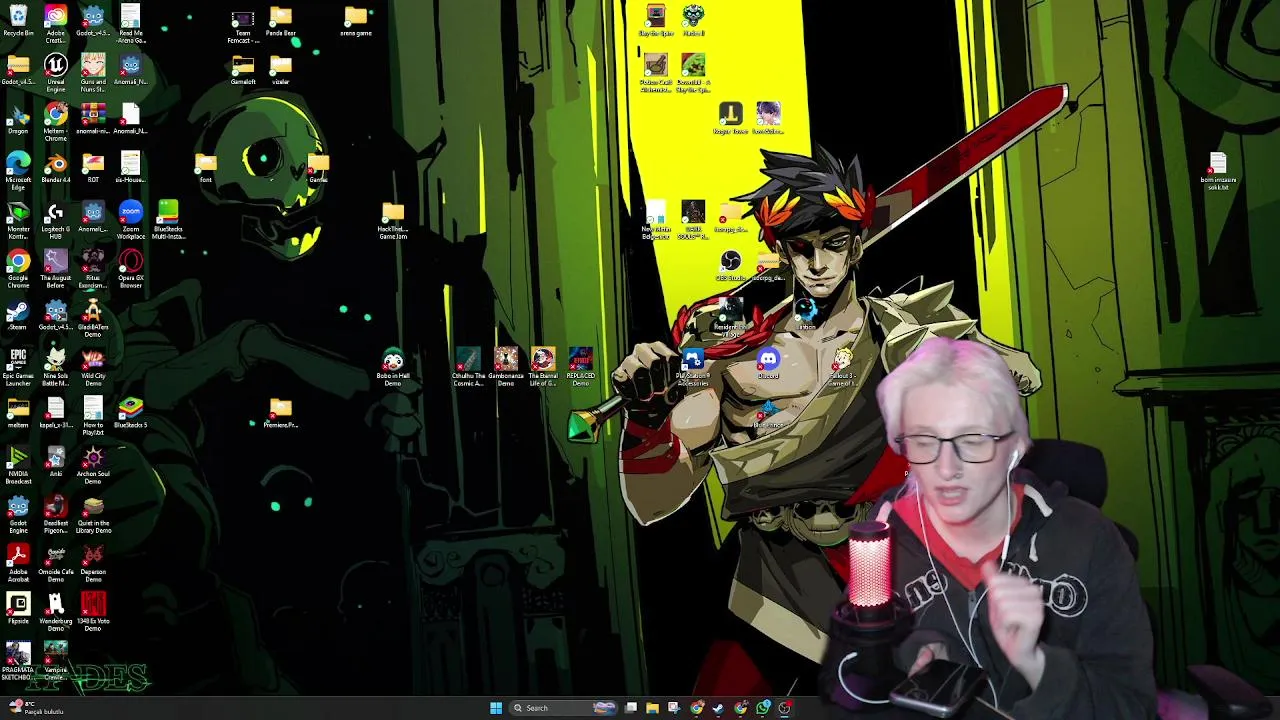This screenshot has height=720, width=1280.
Task: Open NVIDIA Broadcast shortcut
Action: pyautogui.click(x=18, y=465)
